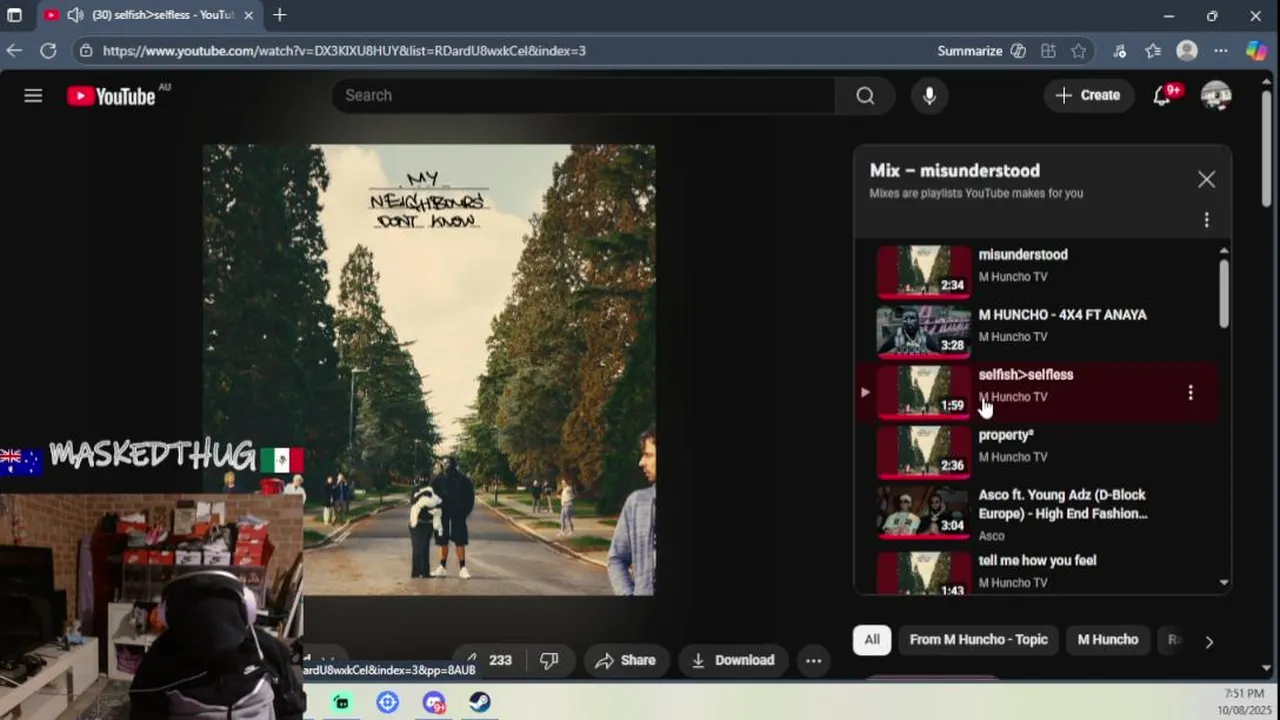Open Discord from taskbar

[x=434, y=702]
